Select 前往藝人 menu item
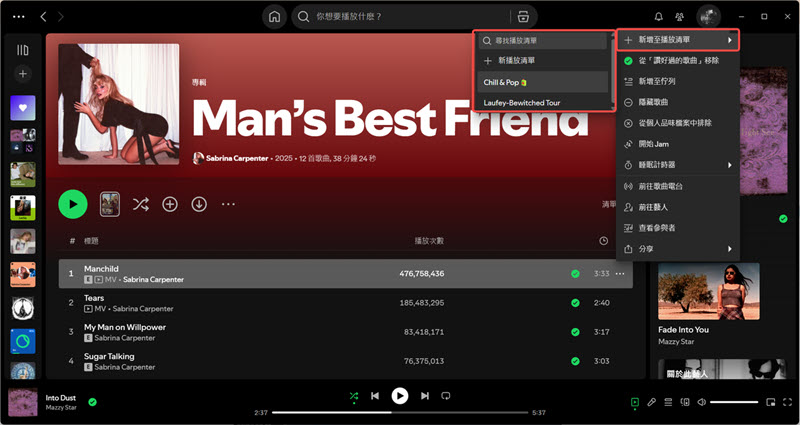This screenshot has height=425, width=800. click(678, 207)
